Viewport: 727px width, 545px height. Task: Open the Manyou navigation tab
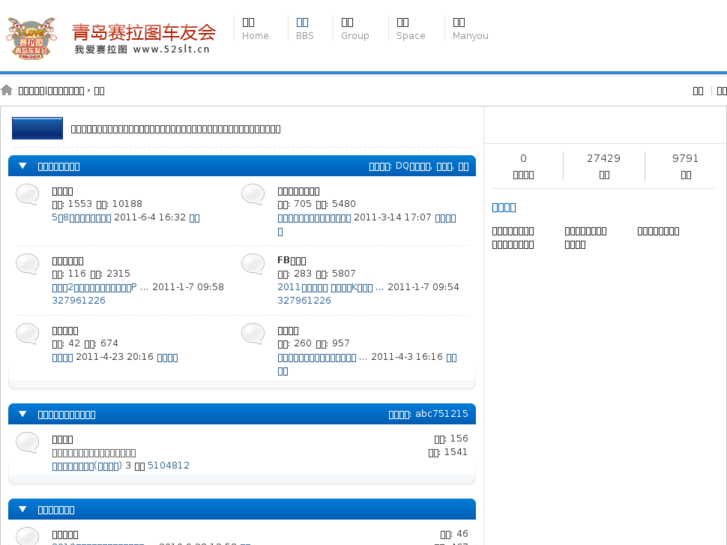pyautogui.click(x=470, y=29)
